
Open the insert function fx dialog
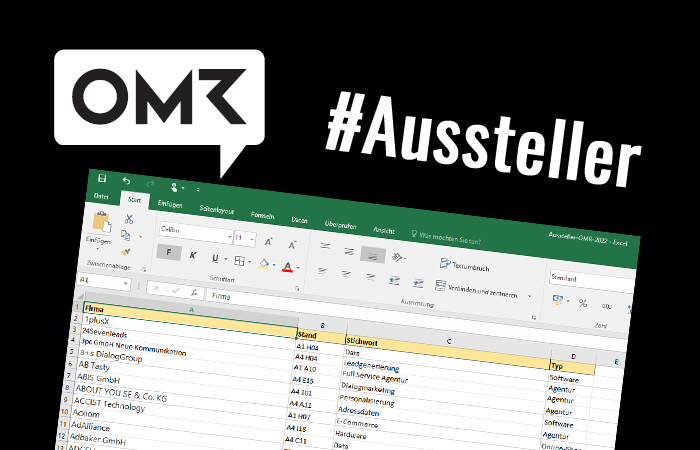click(x=194, y=293)
